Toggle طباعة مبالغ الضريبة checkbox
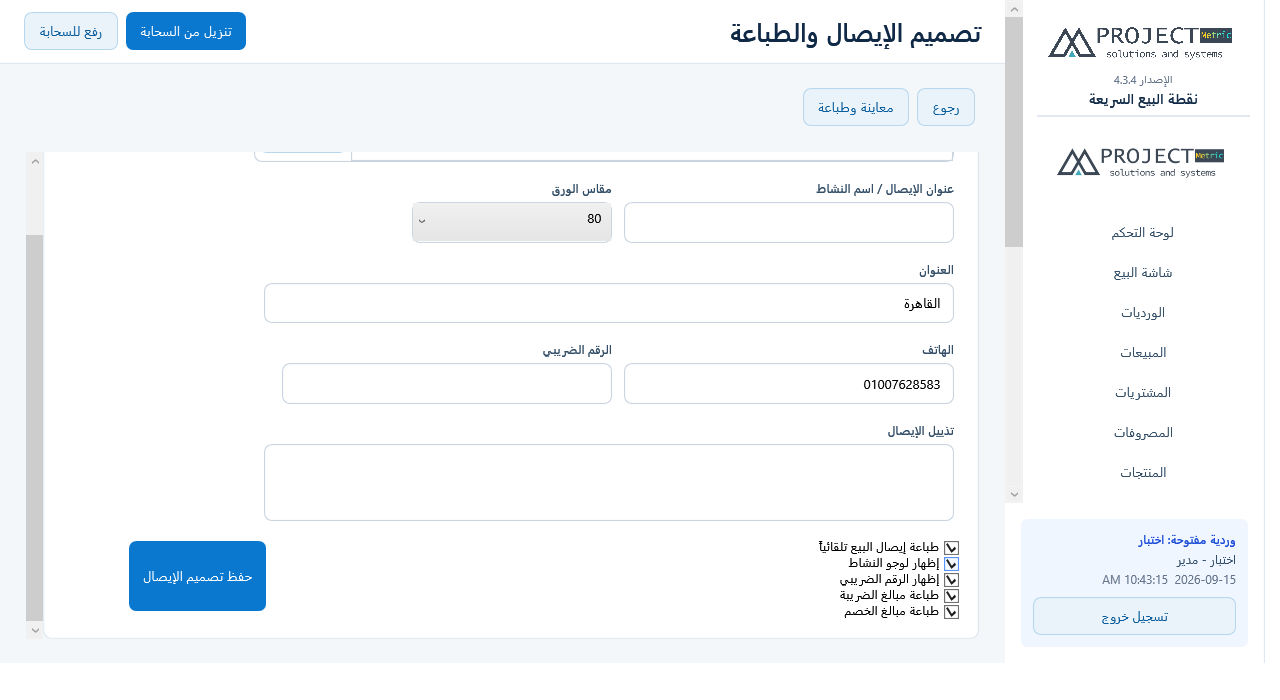 [x=952, y=596]
